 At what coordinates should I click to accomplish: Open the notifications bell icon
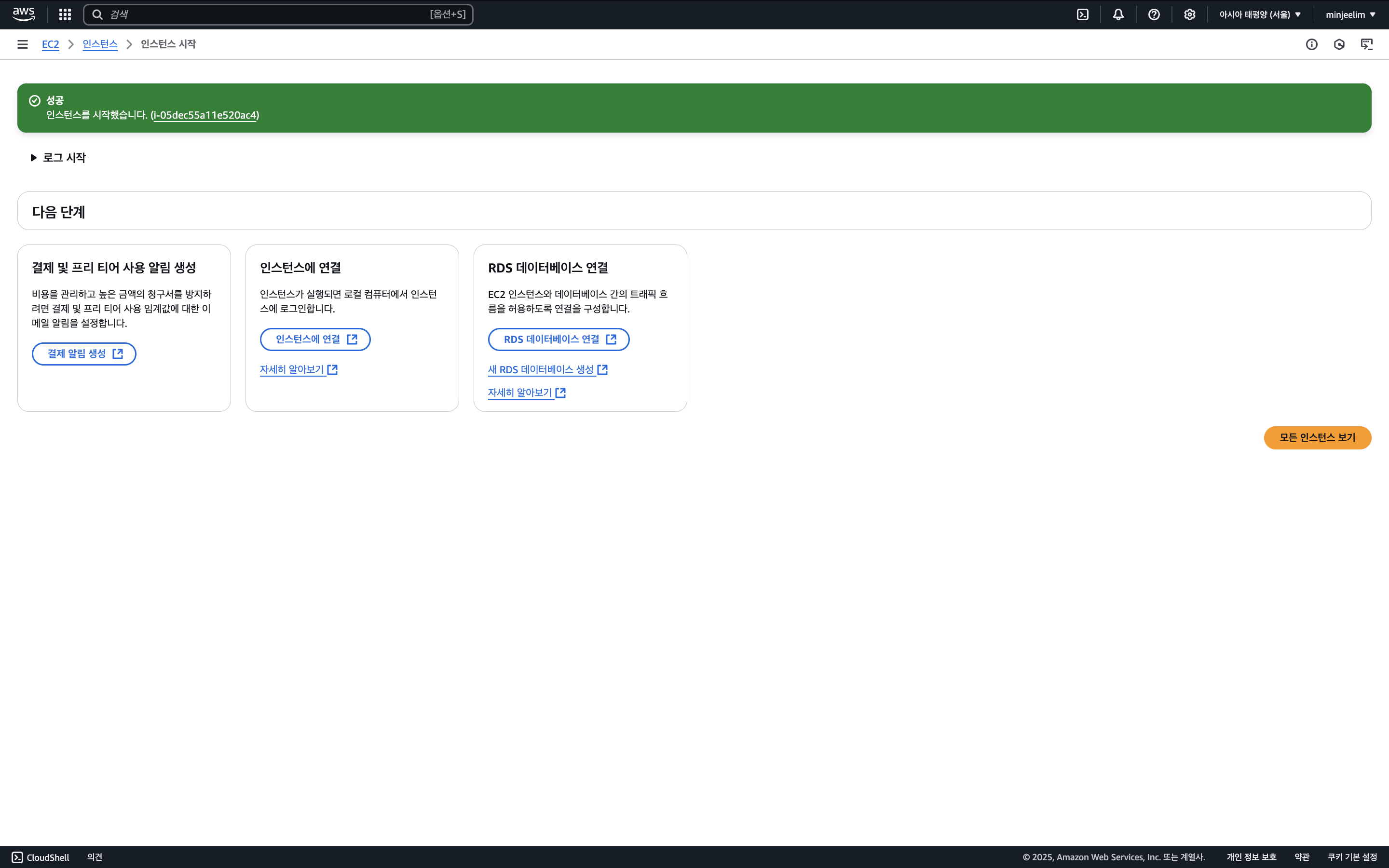(x=1118, y=14)
